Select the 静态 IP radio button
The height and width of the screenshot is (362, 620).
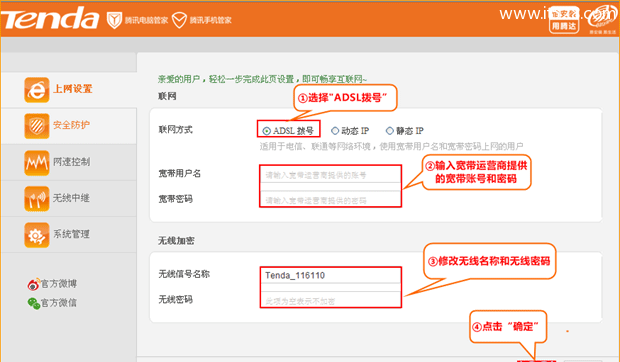(390, 130)
